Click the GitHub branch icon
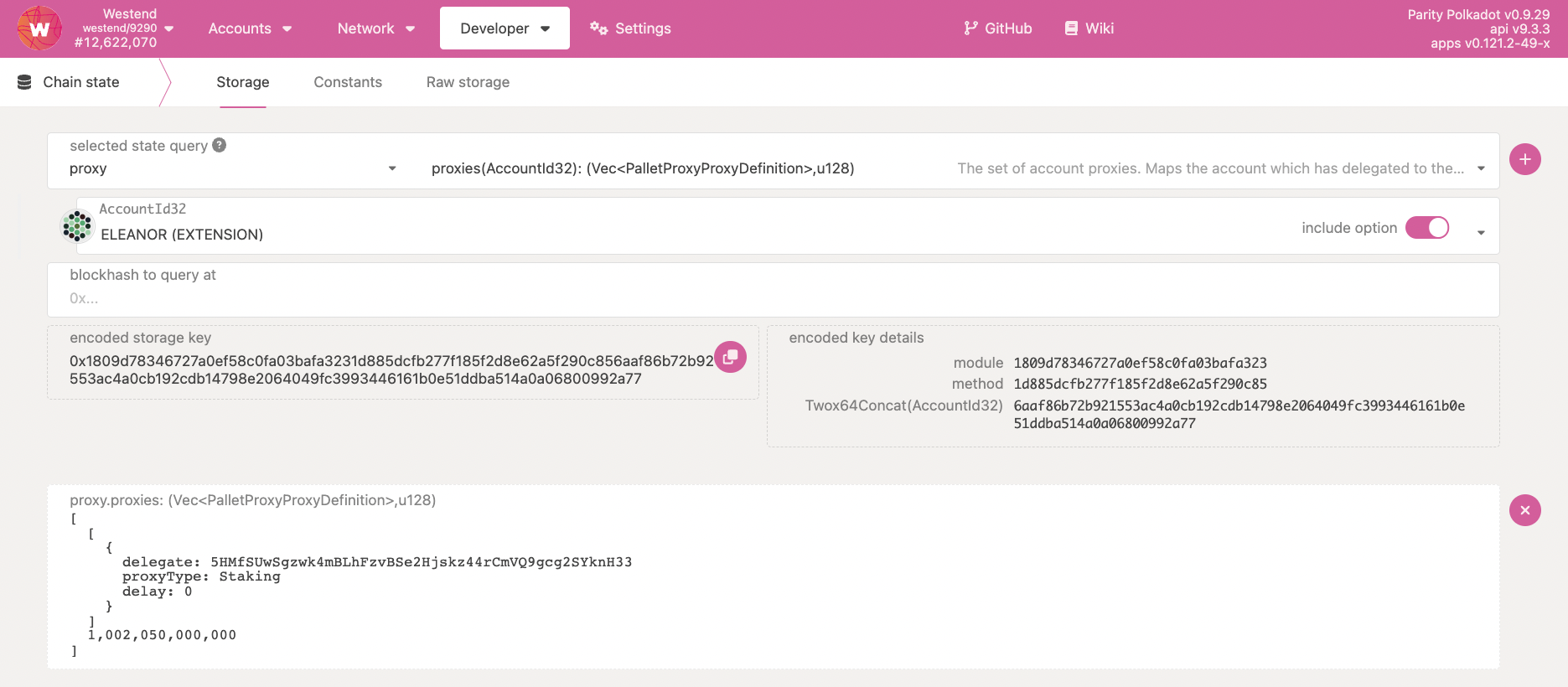This screenshot has width=1568, height=687. coord(970,28)
